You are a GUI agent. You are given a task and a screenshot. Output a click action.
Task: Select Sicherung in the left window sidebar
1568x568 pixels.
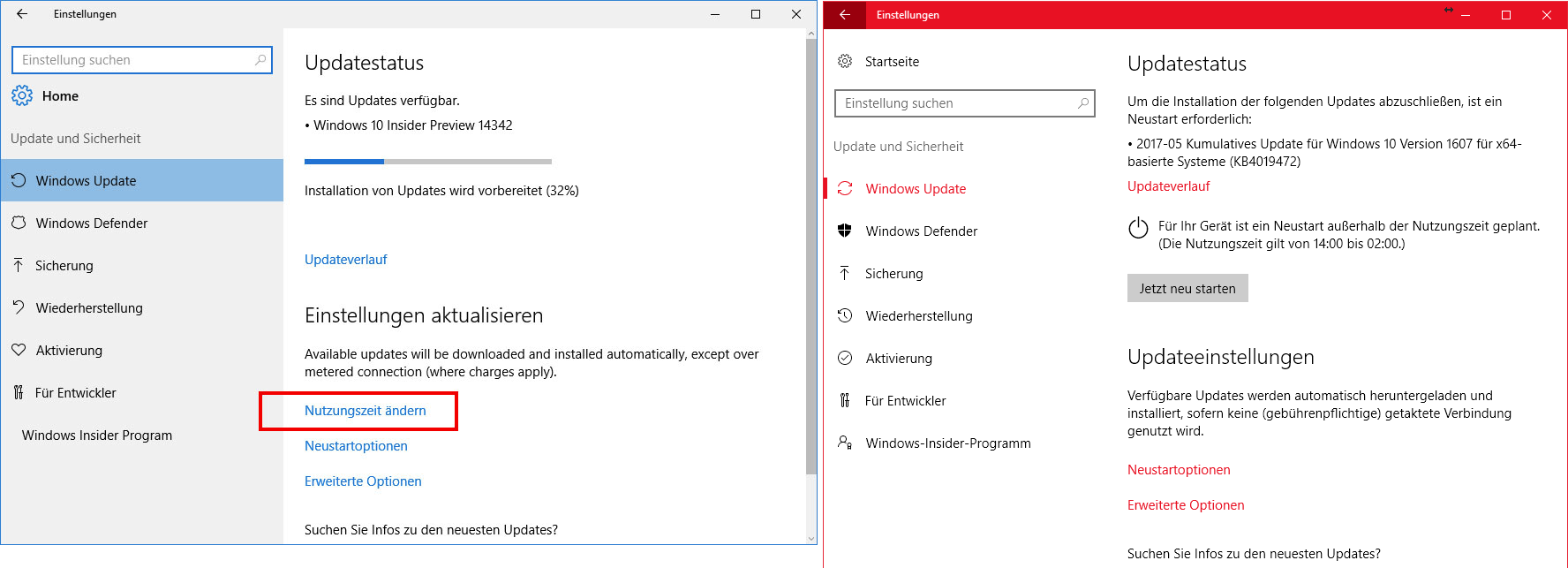click(x=142, y=265)
